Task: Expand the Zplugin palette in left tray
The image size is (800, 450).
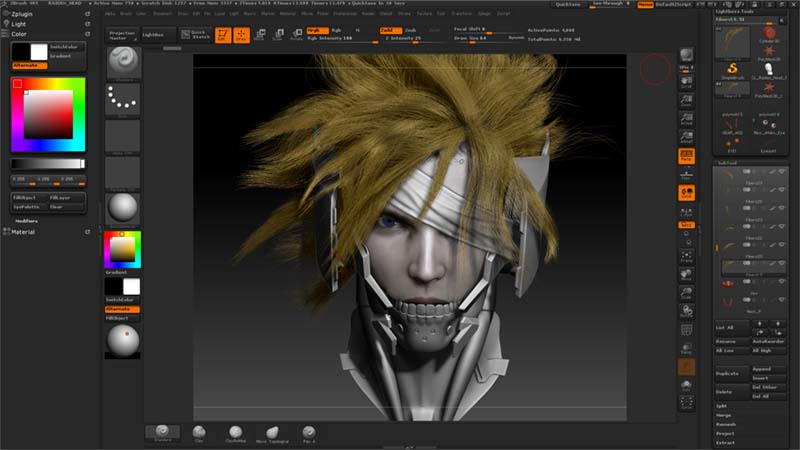Action: [22, 14]
